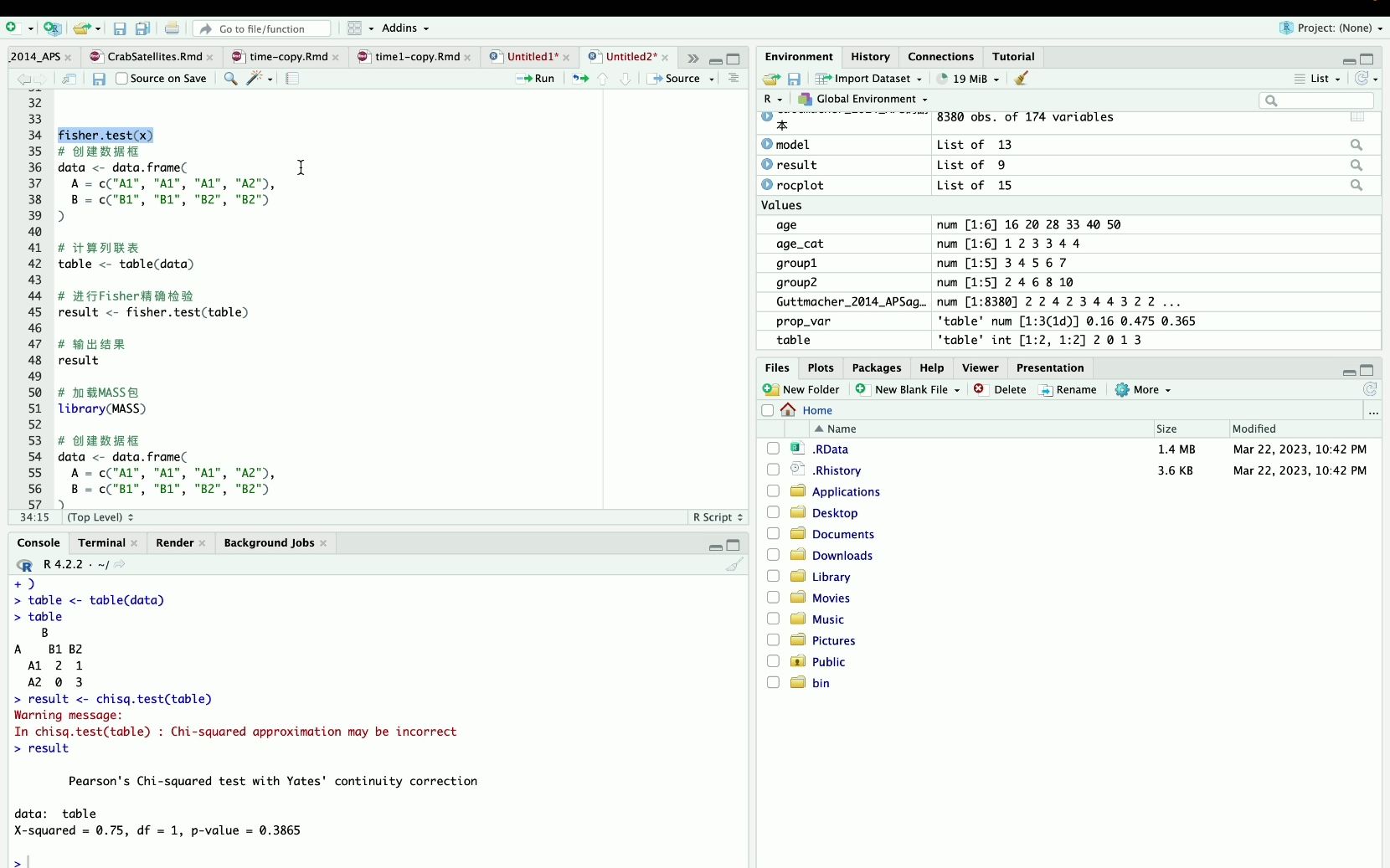Open the More dropdown in the Files pane

pyautogui.click(x=1143, y=389)
